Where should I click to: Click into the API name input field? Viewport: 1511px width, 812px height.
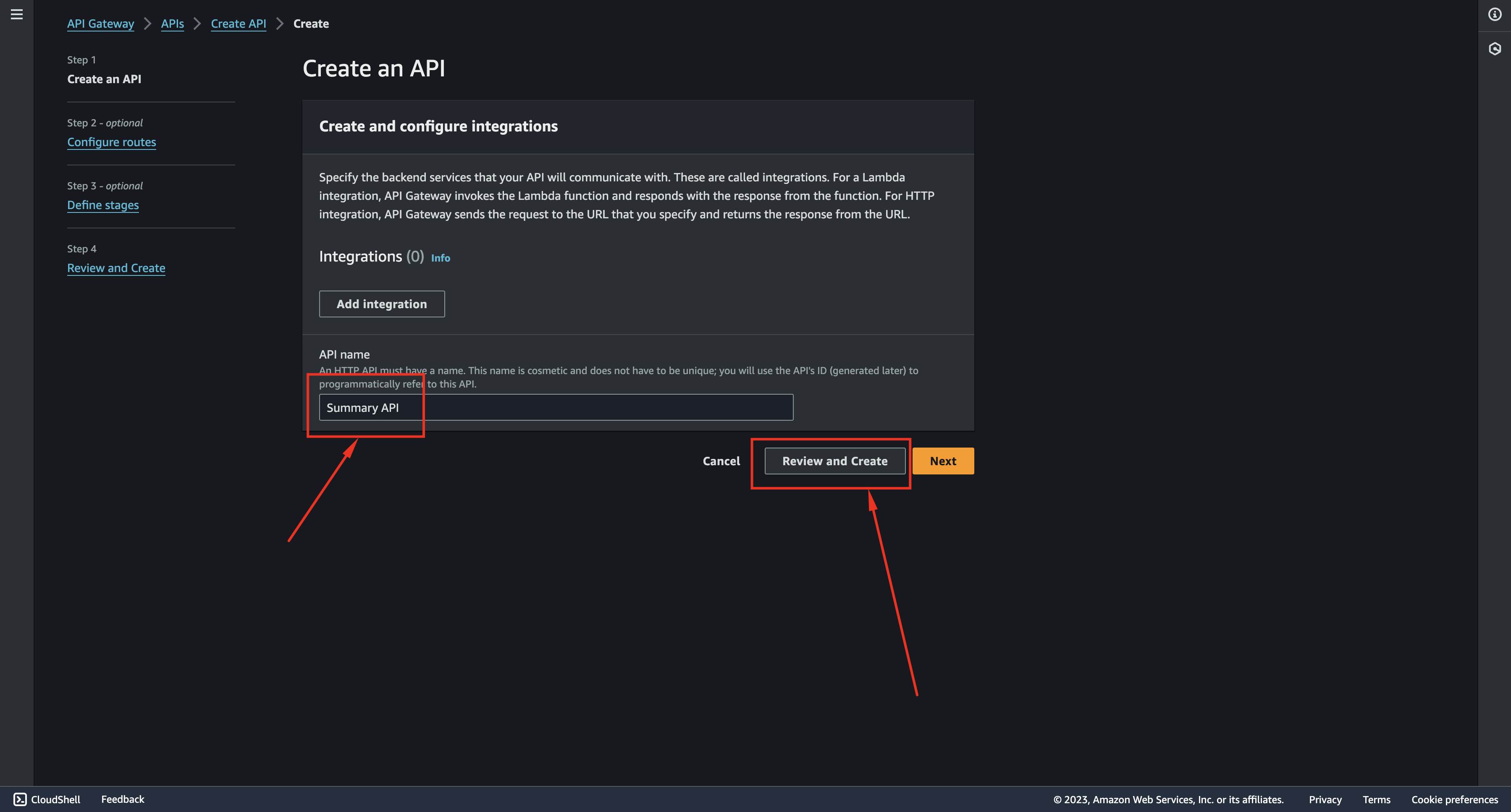click(556, 407)
